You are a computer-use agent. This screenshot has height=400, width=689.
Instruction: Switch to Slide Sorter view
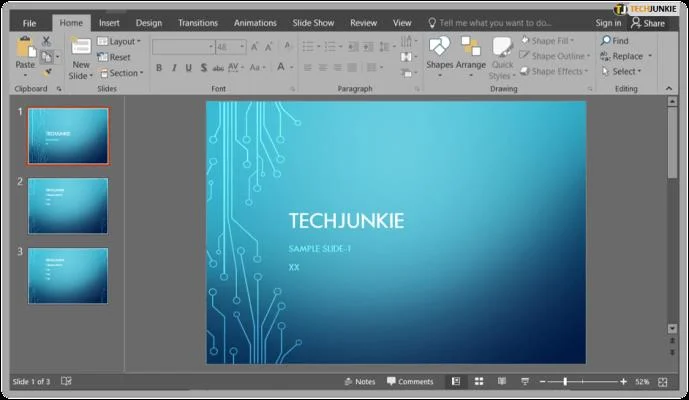(x=479, y=382)
